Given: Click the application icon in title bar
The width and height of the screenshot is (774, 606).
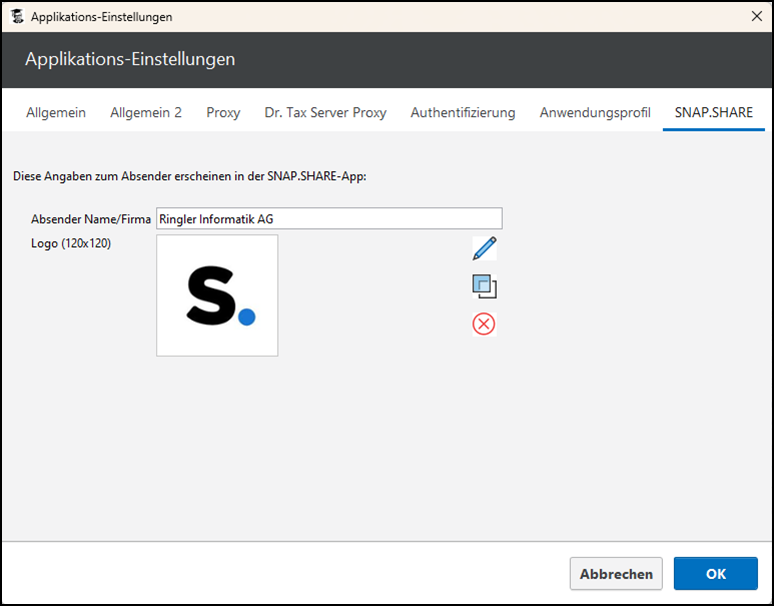Looking at the screenshot, I should click(17, 17).
